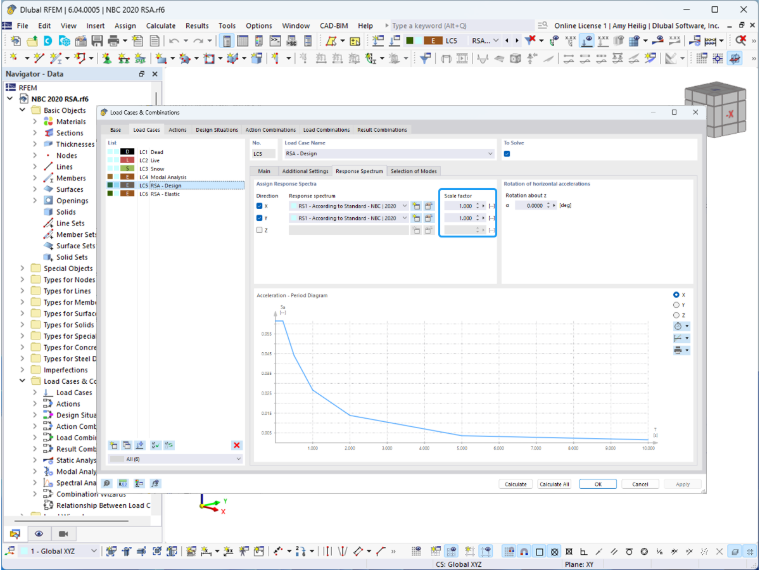This screenshot has height=570, width=760.
Task: Click new response spectrum icon for X direction
Action: (416, 206)
